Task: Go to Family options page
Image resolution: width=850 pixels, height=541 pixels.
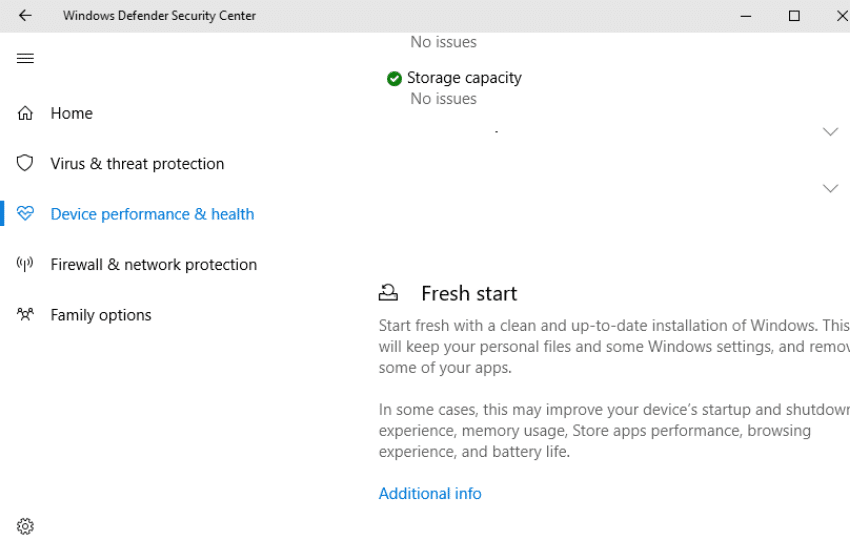Action: pyautogui.click(x=101, y=315)
